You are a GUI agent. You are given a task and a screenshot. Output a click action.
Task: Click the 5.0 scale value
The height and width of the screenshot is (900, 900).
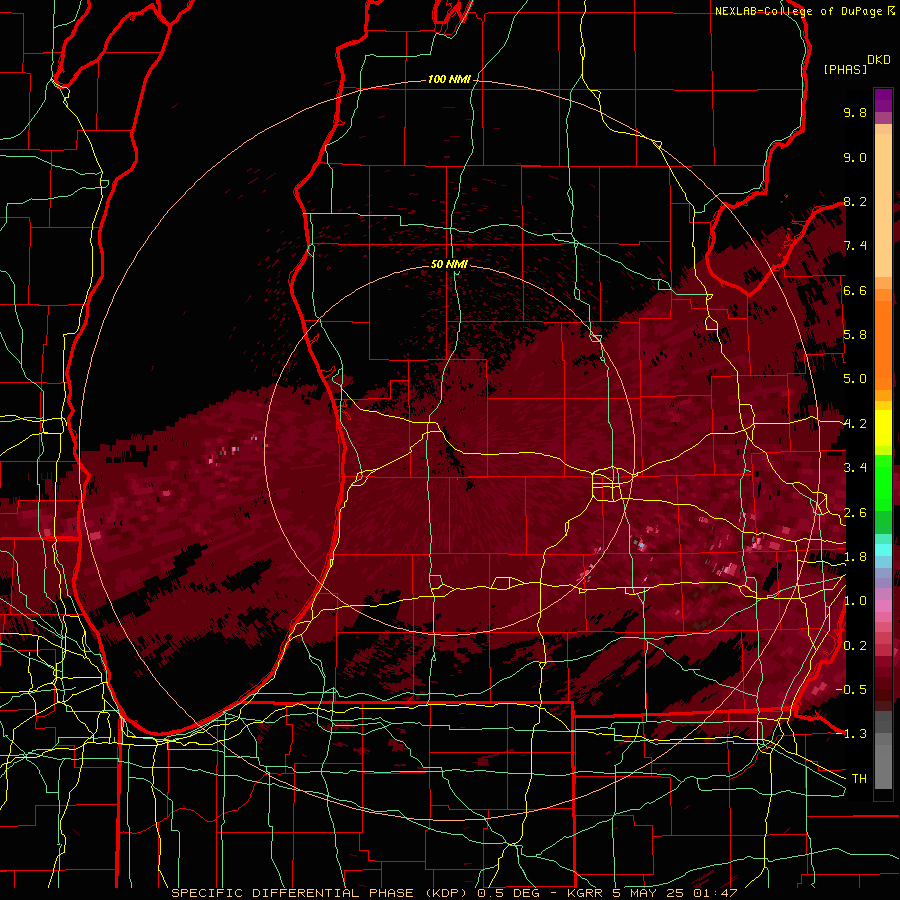pos(855,379)
